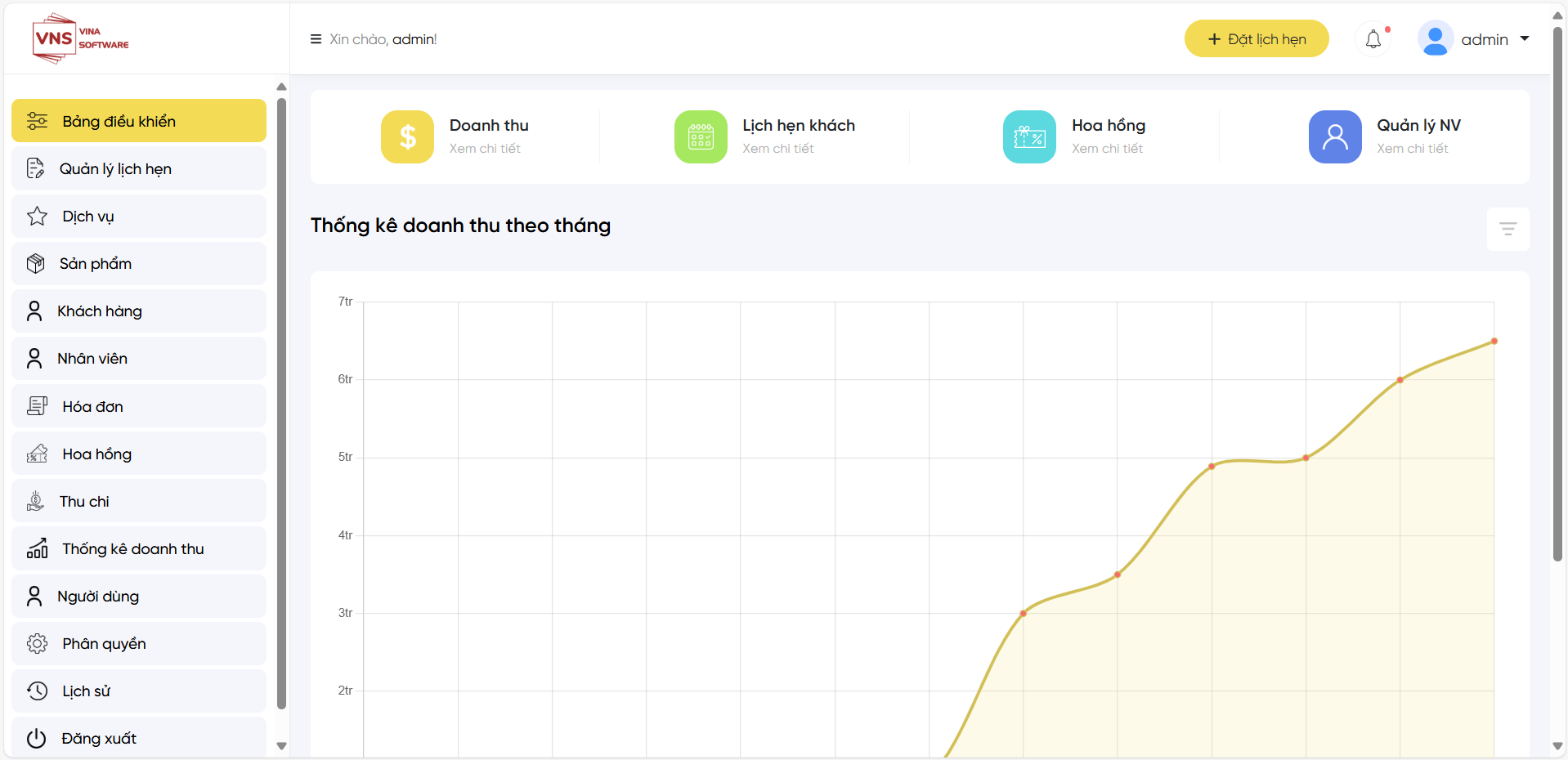Click the Phân quyền gear icon
The image size is (1568, 760).
pyautogui.click(x=37, y=643)
